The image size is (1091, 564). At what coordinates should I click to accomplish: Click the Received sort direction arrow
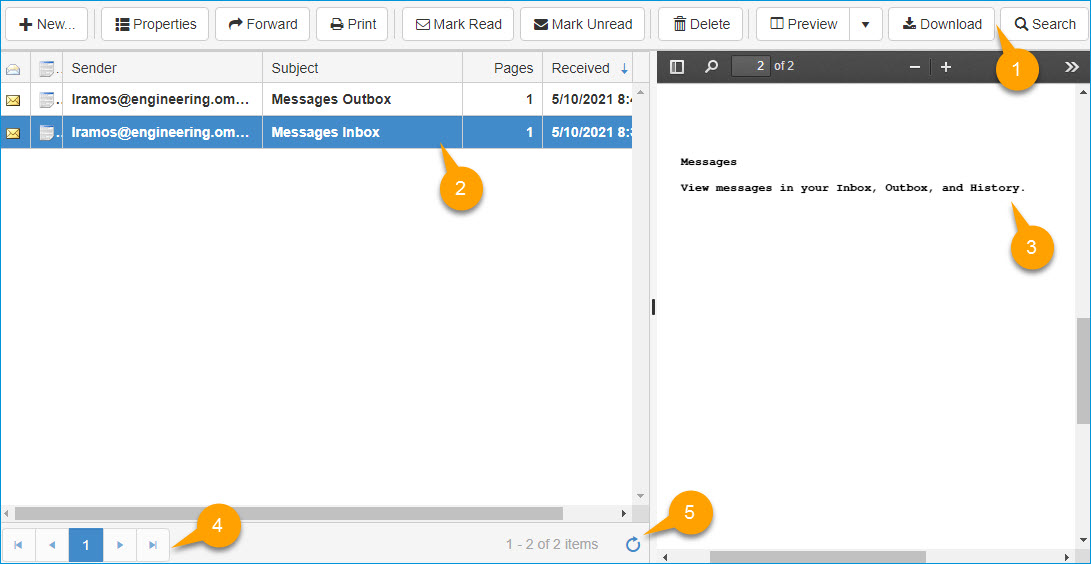pyautogui.click(x=624, y=68)
